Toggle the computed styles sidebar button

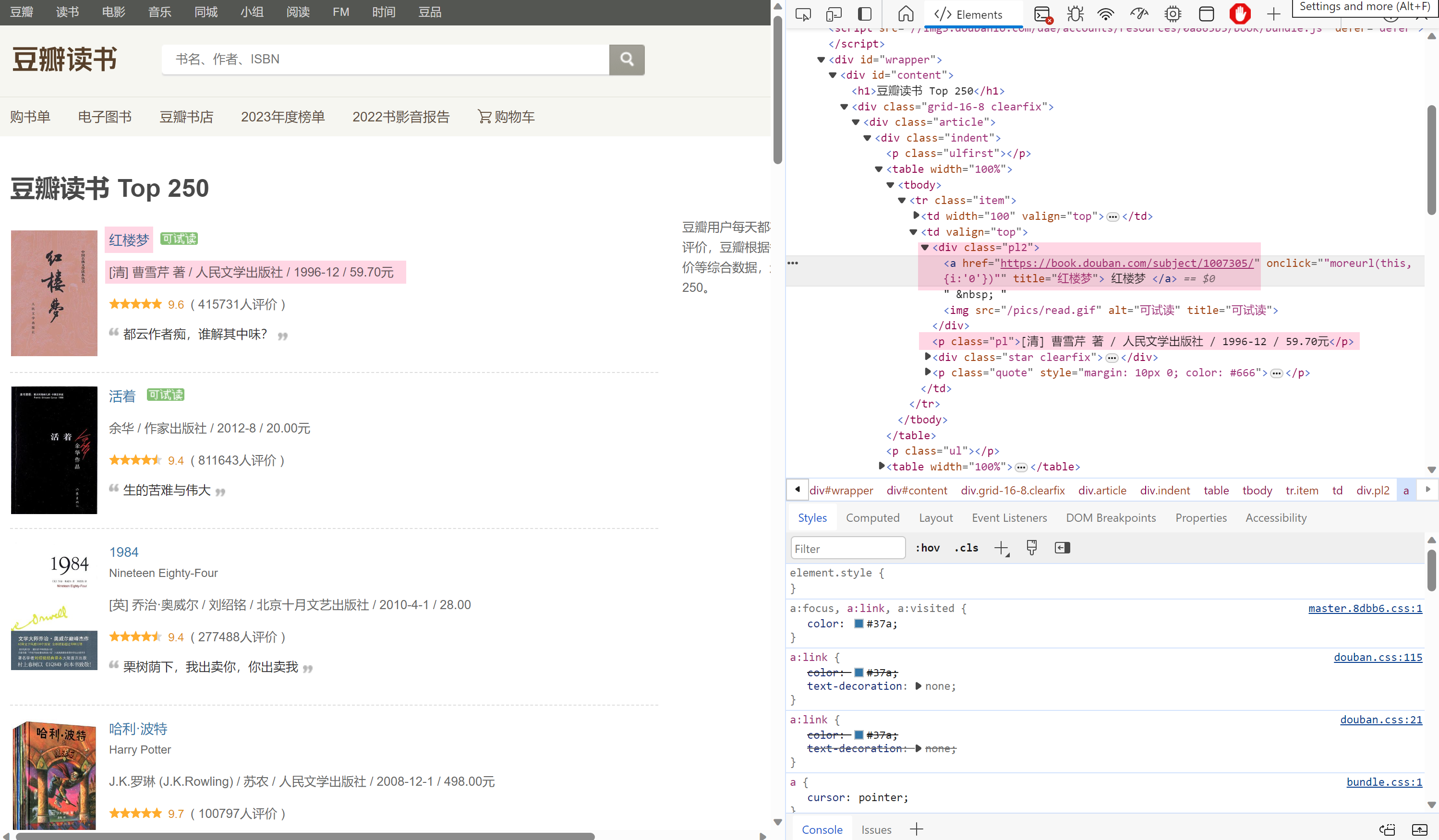point(1062,548)
